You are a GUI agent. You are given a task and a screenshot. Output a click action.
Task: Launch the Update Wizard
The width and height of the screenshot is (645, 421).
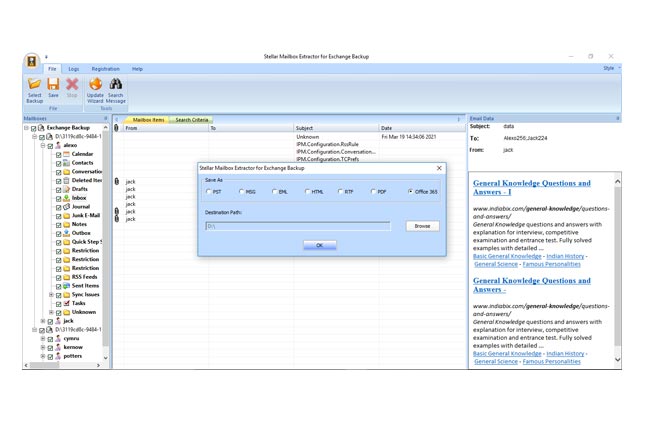95,90
